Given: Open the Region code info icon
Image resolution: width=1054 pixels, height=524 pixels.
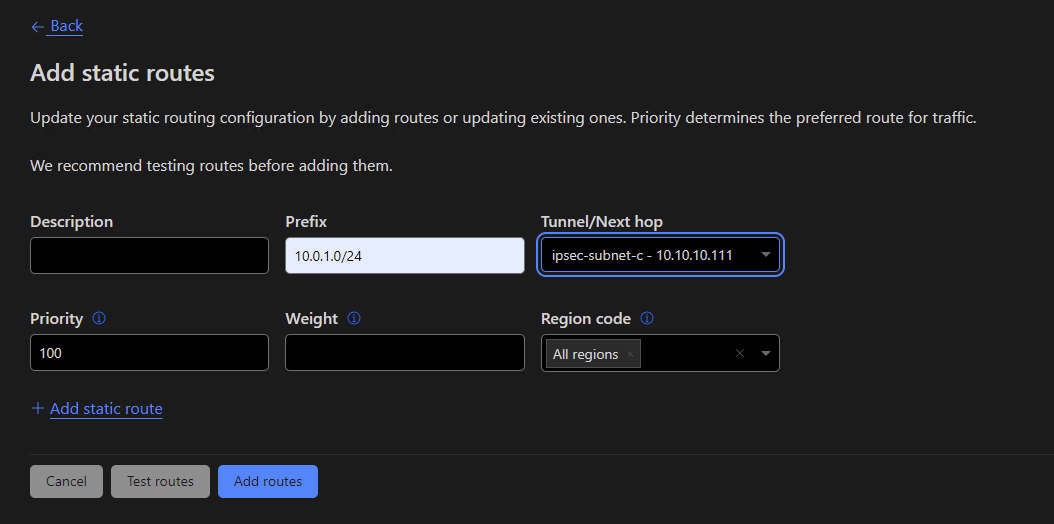Looking at the screenshot, I should [x=647, y=318].
